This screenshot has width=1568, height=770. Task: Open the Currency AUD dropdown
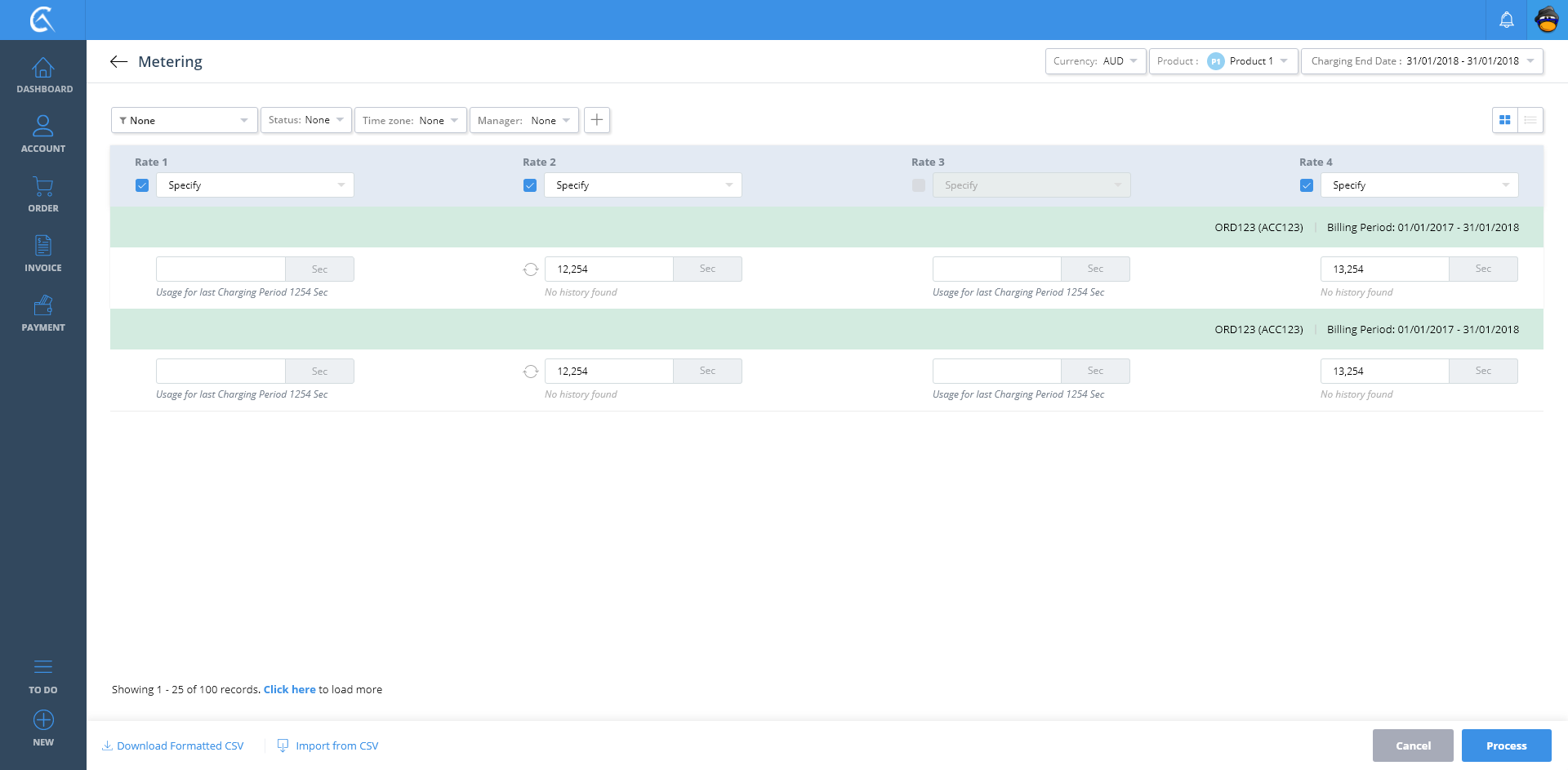pyautogui.click(x=1095, y=61)
